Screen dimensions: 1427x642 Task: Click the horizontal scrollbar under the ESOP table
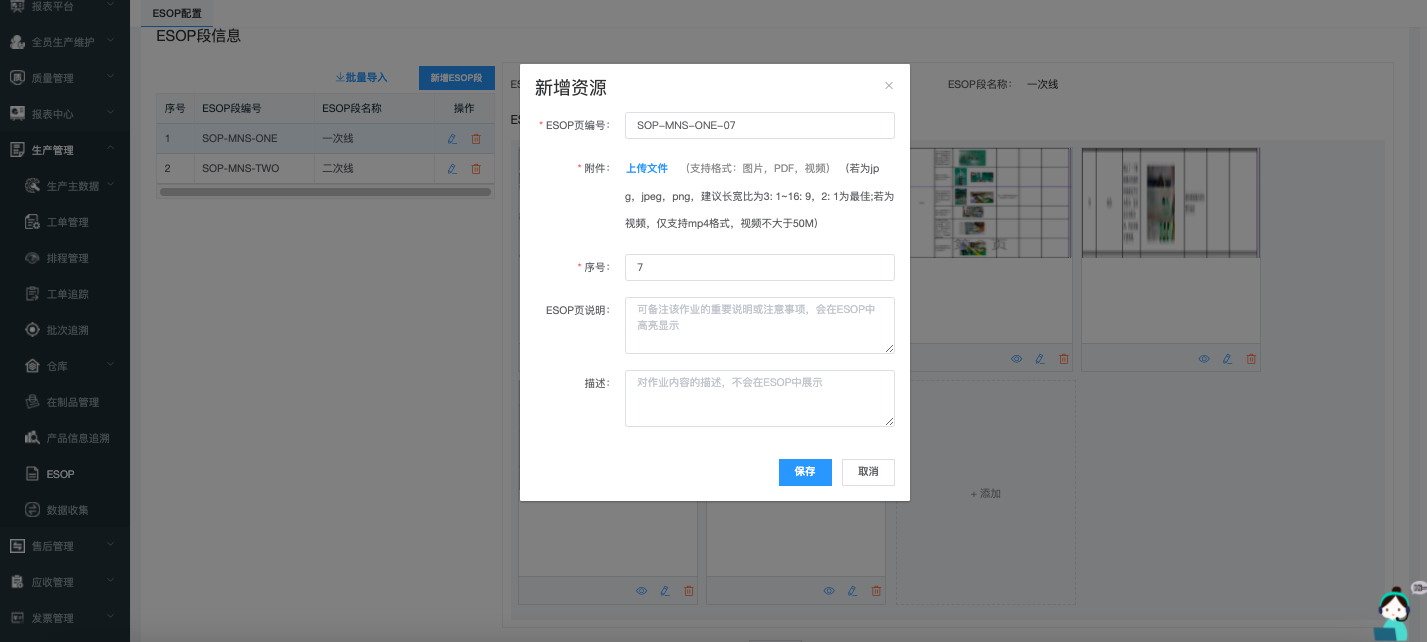click(325, 191)
